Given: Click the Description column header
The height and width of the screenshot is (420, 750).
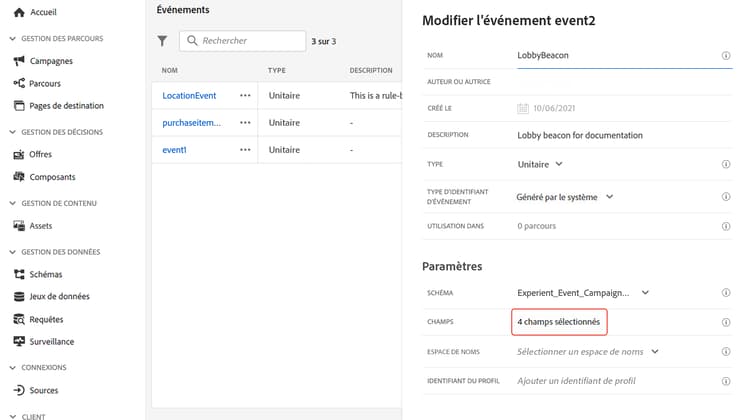Looking at the screenshot, I should tap(371, 70).
